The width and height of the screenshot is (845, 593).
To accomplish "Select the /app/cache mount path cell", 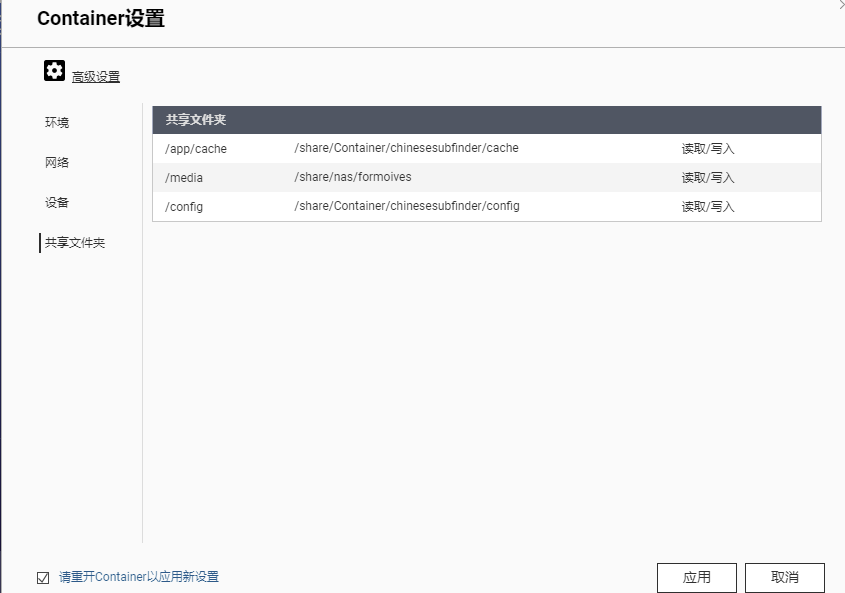I will click(196, 149).
